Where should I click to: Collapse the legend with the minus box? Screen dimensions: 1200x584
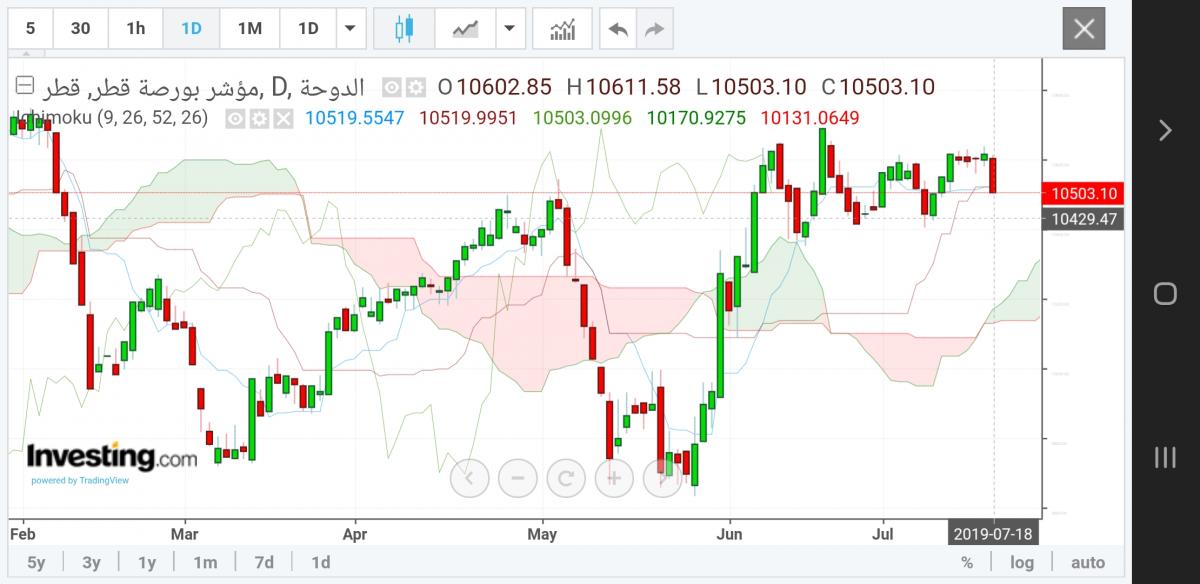[26, 85]
